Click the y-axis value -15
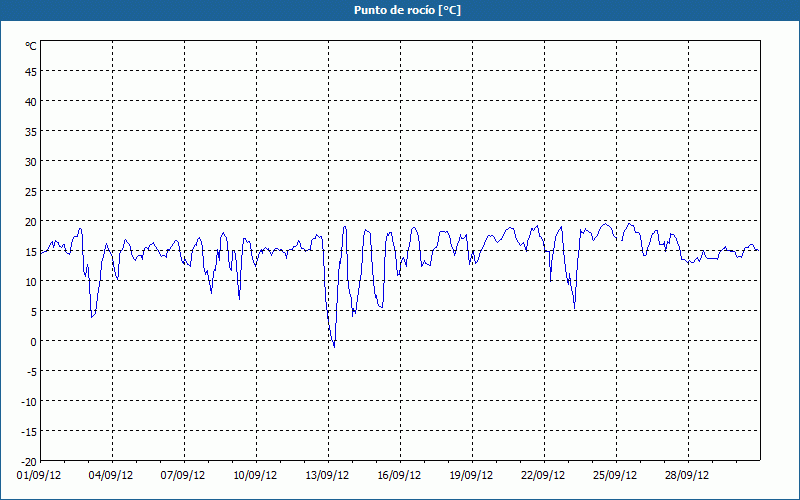 pyautogui.click(x=29, y=432)
